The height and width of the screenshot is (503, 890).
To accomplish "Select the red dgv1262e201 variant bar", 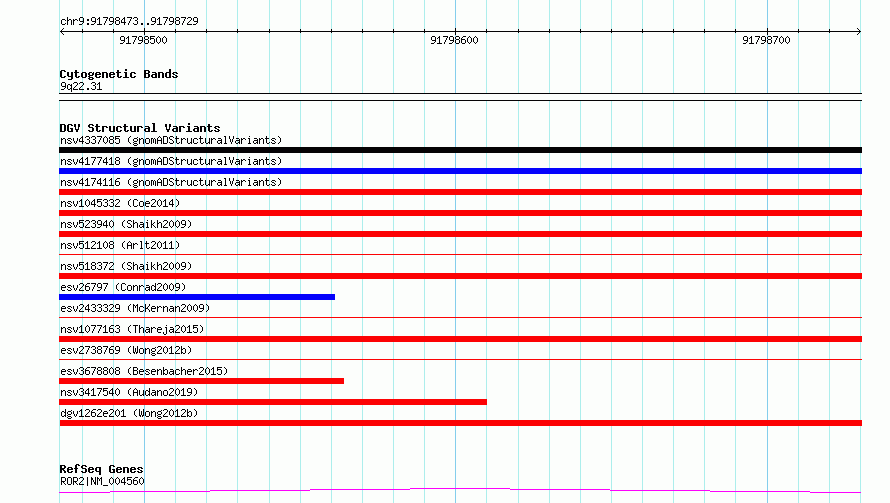I will click(460, 423).
